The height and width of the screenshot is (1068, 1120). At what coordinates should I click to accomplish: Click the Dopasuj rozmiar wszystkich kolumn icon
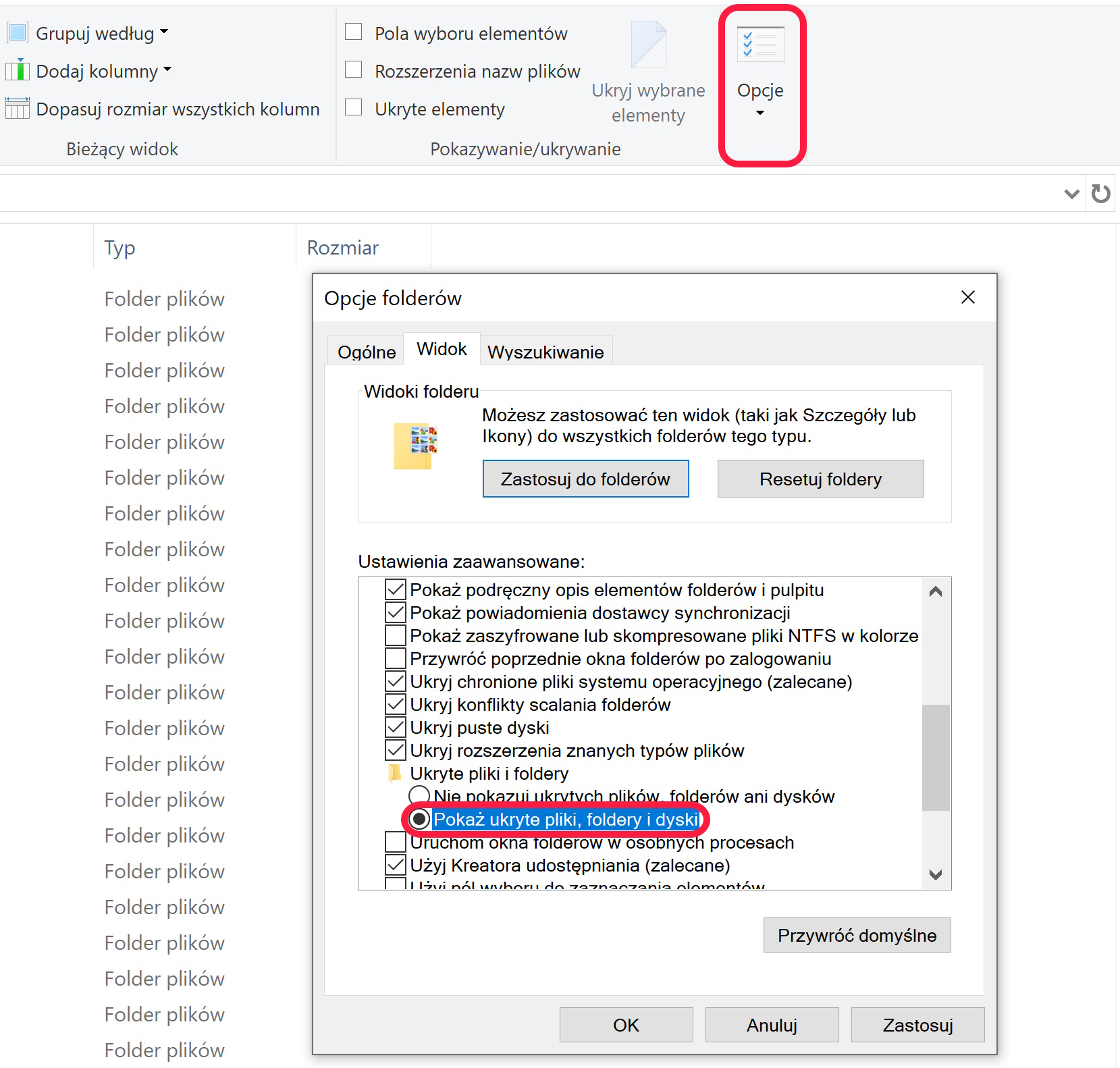17,108
